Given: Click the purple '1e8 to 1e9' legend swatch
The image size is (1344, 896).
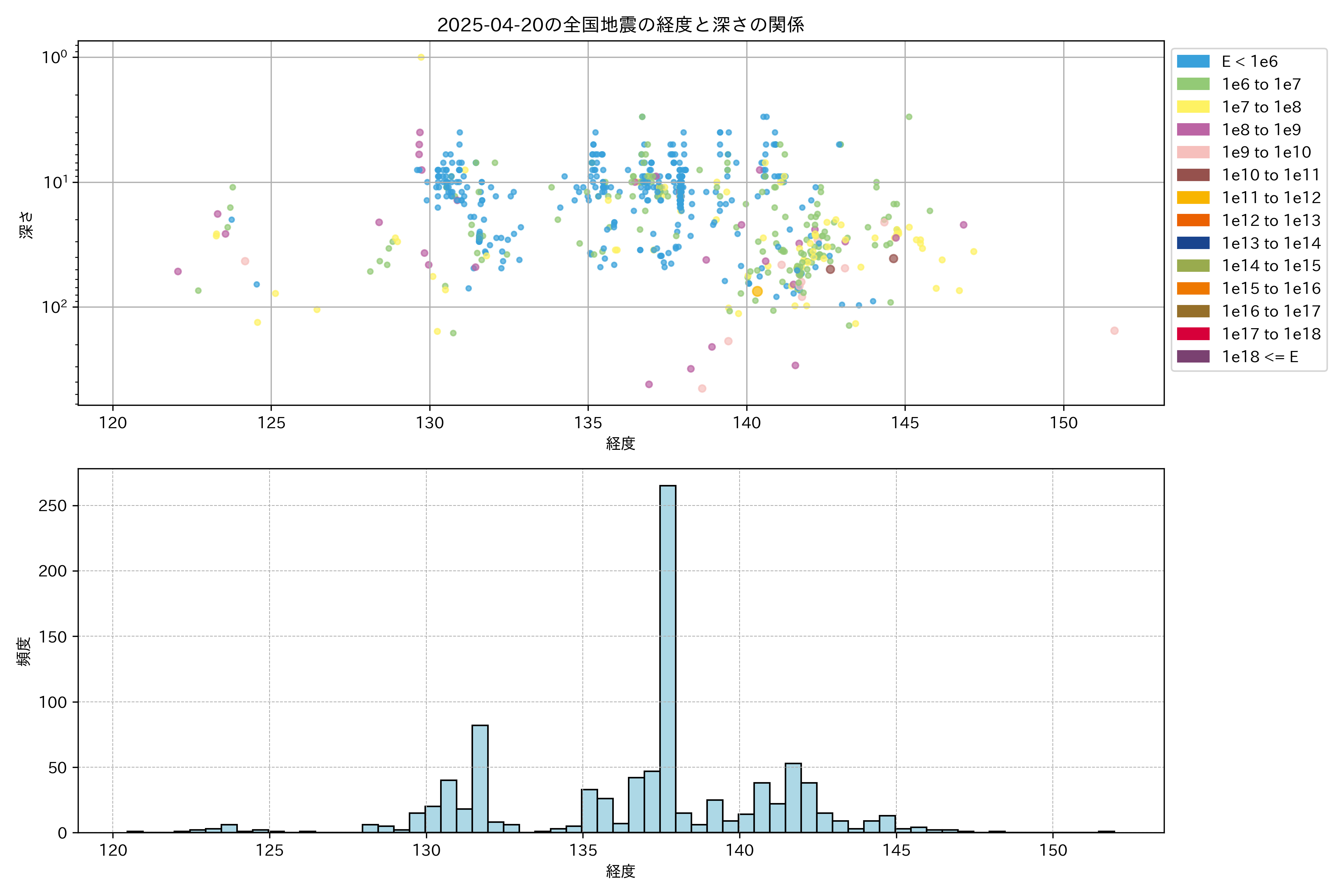Looking at the screenshot, I should coord(1192,130).
